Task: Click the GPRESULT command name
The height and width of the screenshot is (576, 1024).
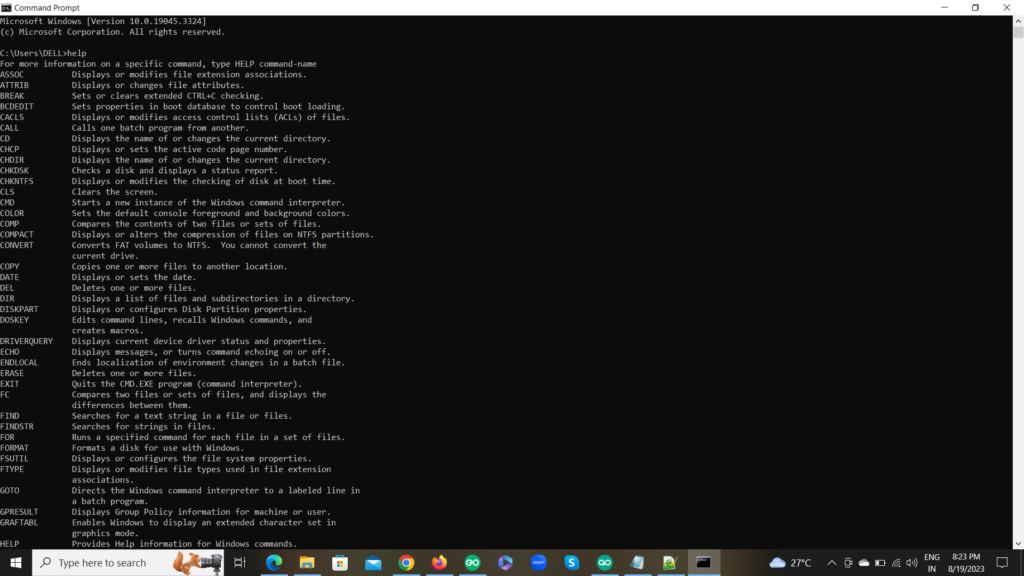Action: pos(19,512)
